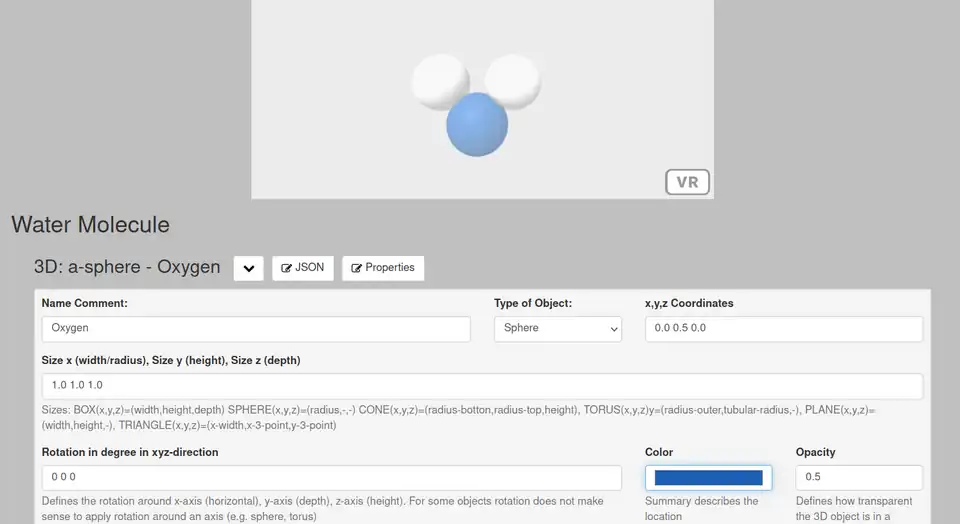Click the 'Defines the rotation around x-axis' description

pos(323,509)
